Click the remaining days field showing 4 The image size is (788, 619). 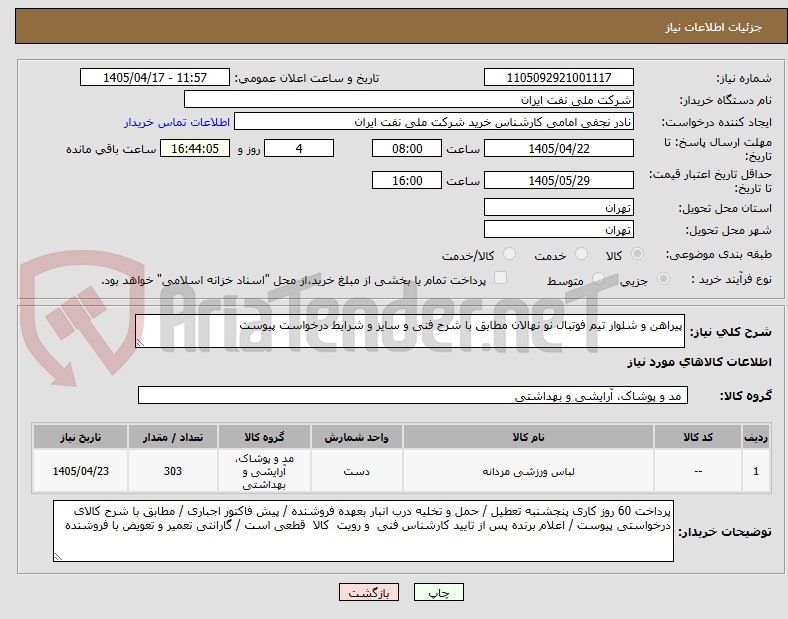[299, 149]
